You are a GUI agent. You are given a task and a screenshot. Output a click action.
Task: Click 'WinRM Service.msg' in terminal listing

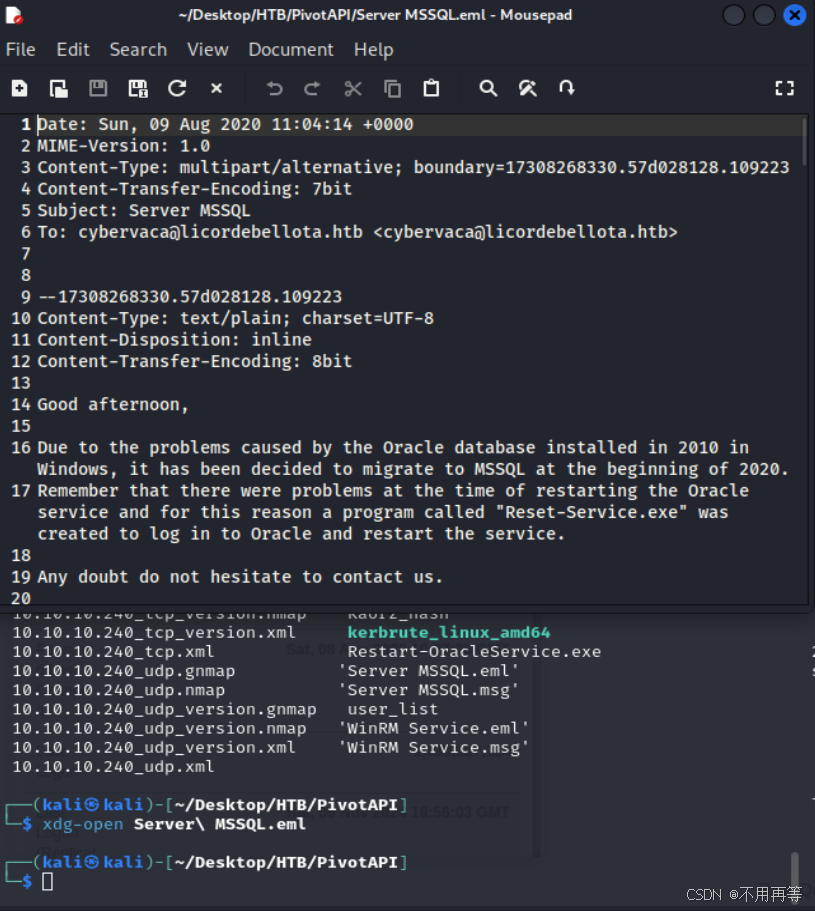[x=434, y=747]
